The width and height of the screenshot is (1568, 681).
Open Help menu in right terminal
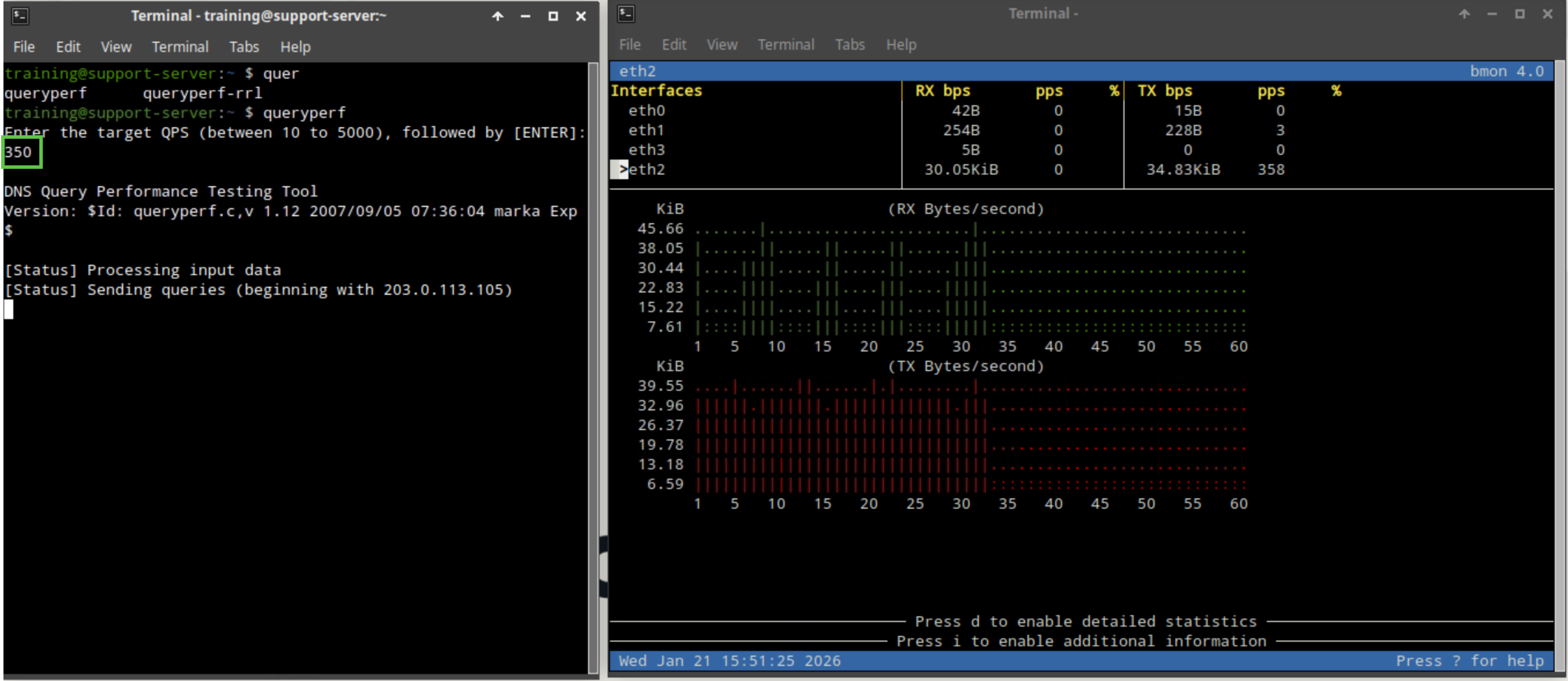(901, 45)
